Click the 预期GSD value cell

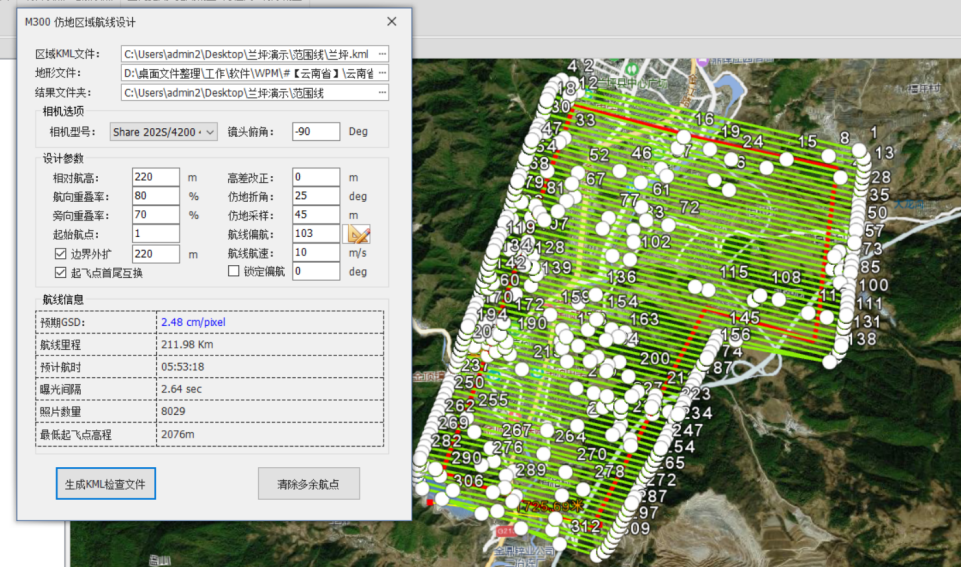pyautogui.click(x=270, y=323)
